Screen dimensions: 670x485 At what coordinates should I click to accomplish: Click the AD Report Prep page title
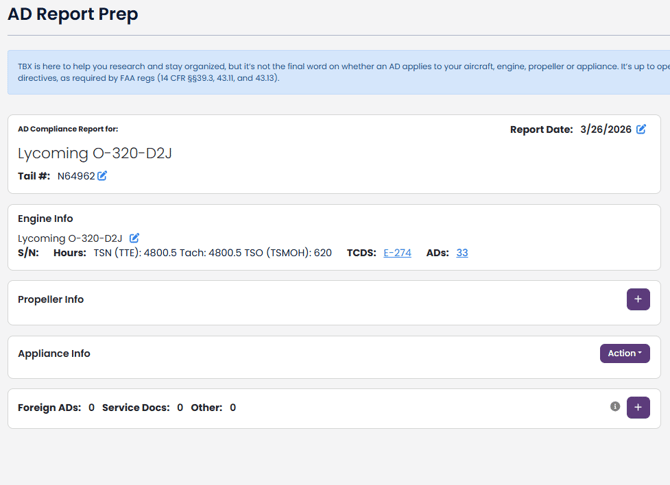pos(73,15)
